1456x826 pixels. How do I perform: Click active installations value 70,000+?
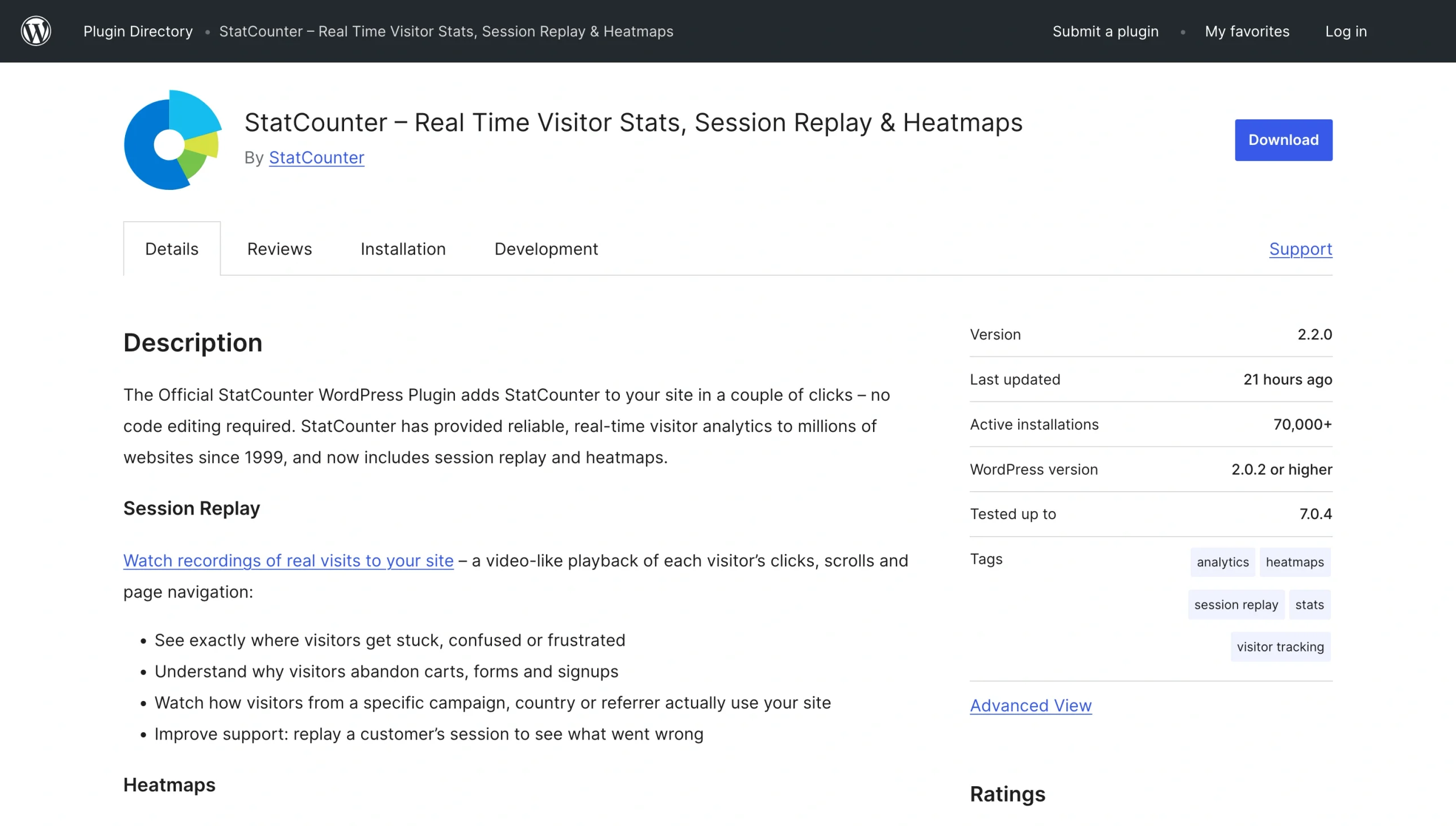1302,425
